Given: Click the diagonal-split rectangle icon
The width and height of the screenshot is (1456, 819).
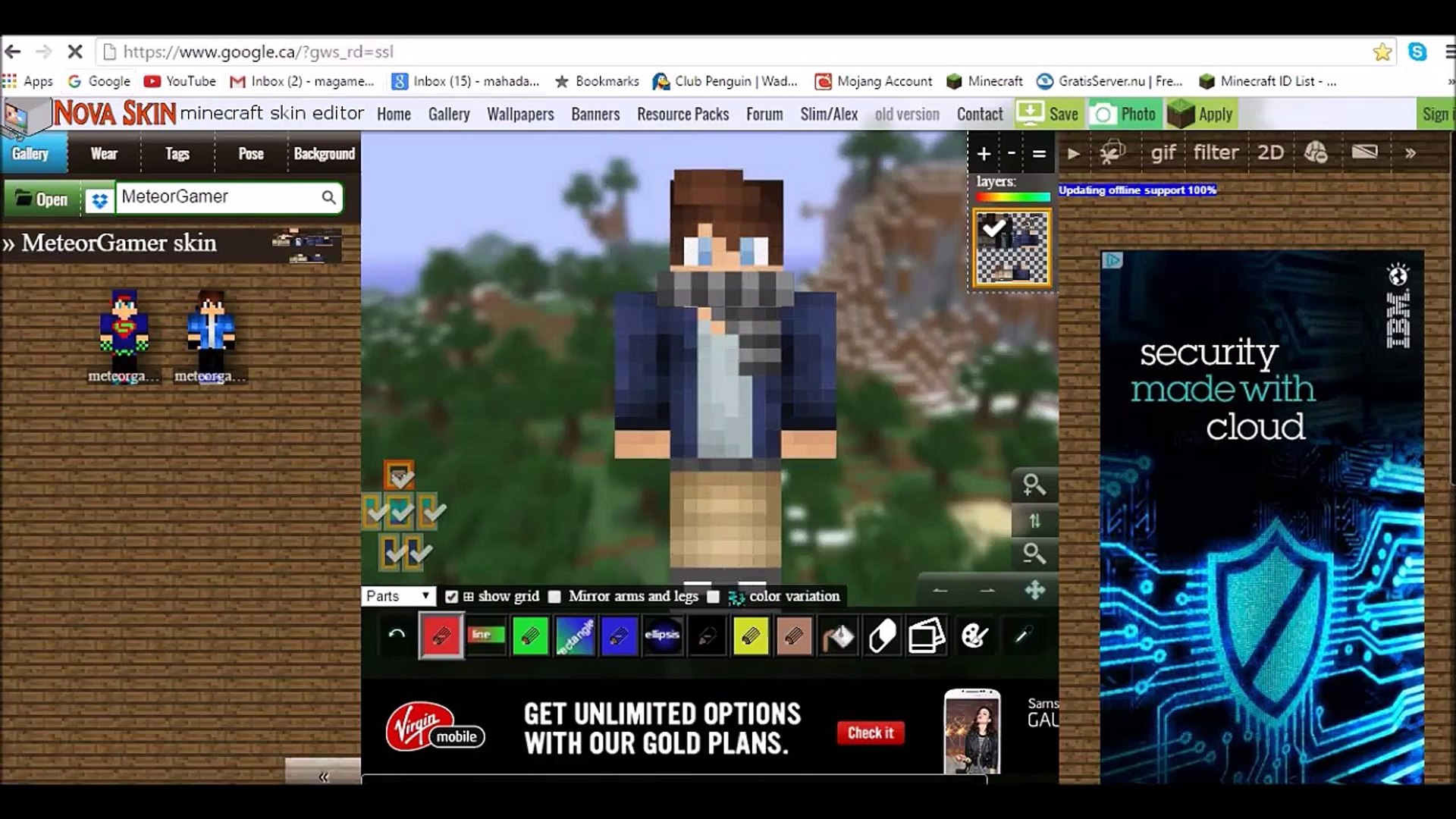Looking at the screenshot, I should [1364, 152].
